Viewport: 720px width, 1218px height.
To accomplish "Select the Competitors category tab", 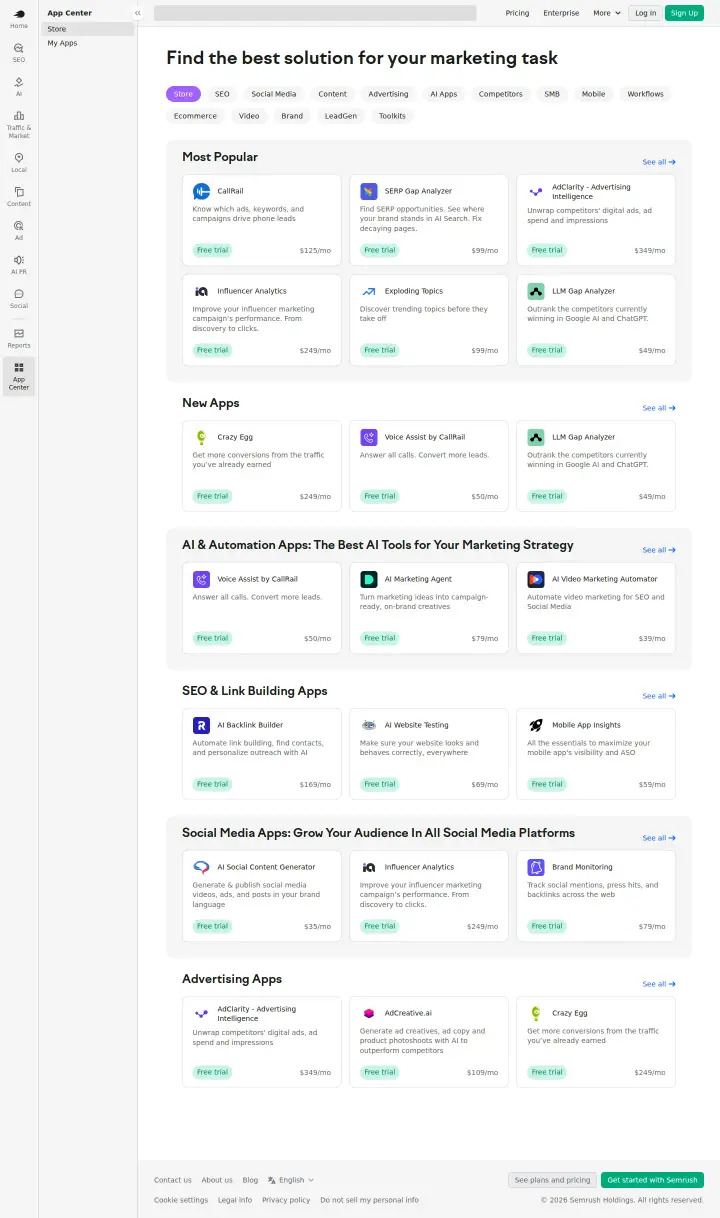I will point(501,94).
